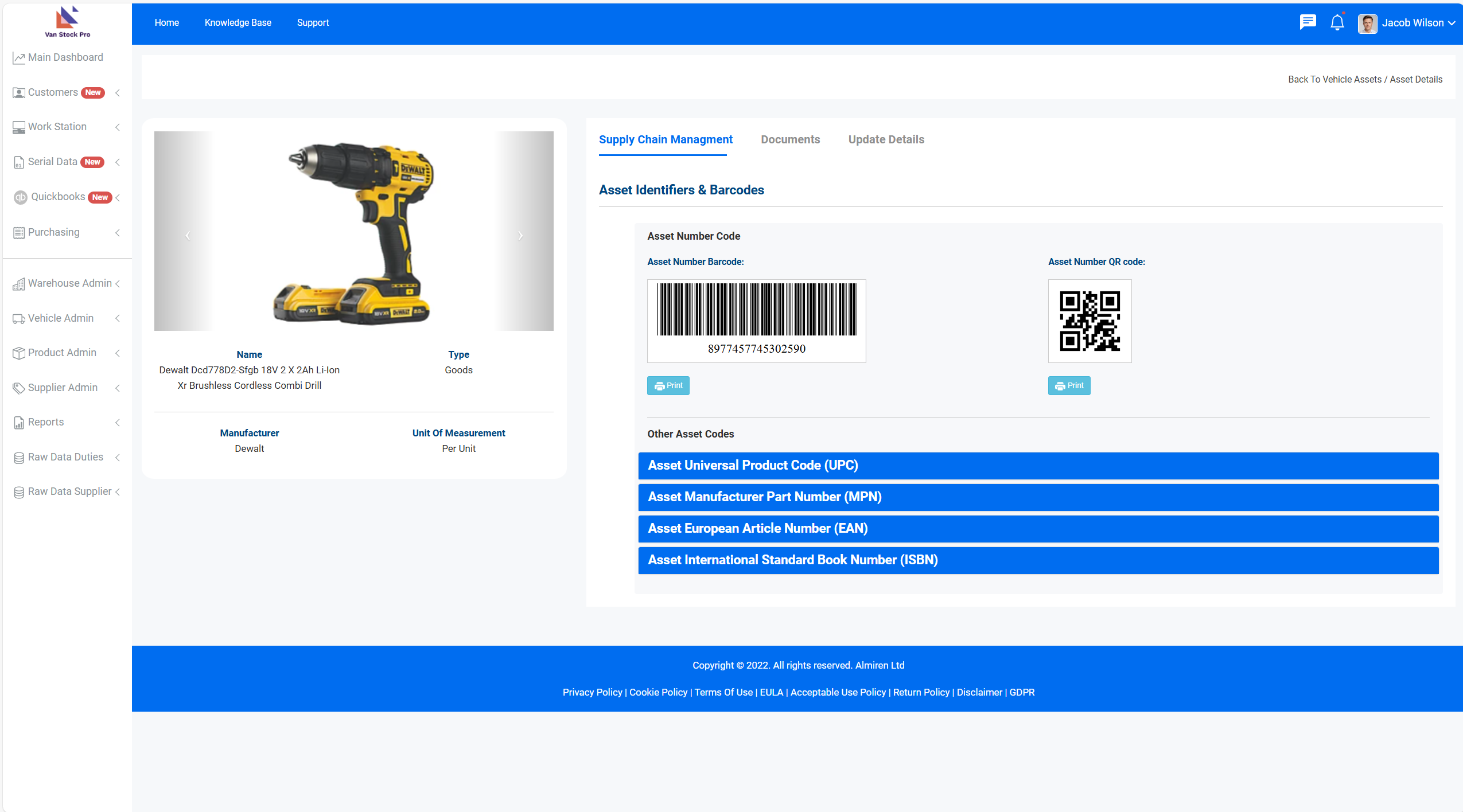Select the Supply Chain Managment tab

coord(666,139)
